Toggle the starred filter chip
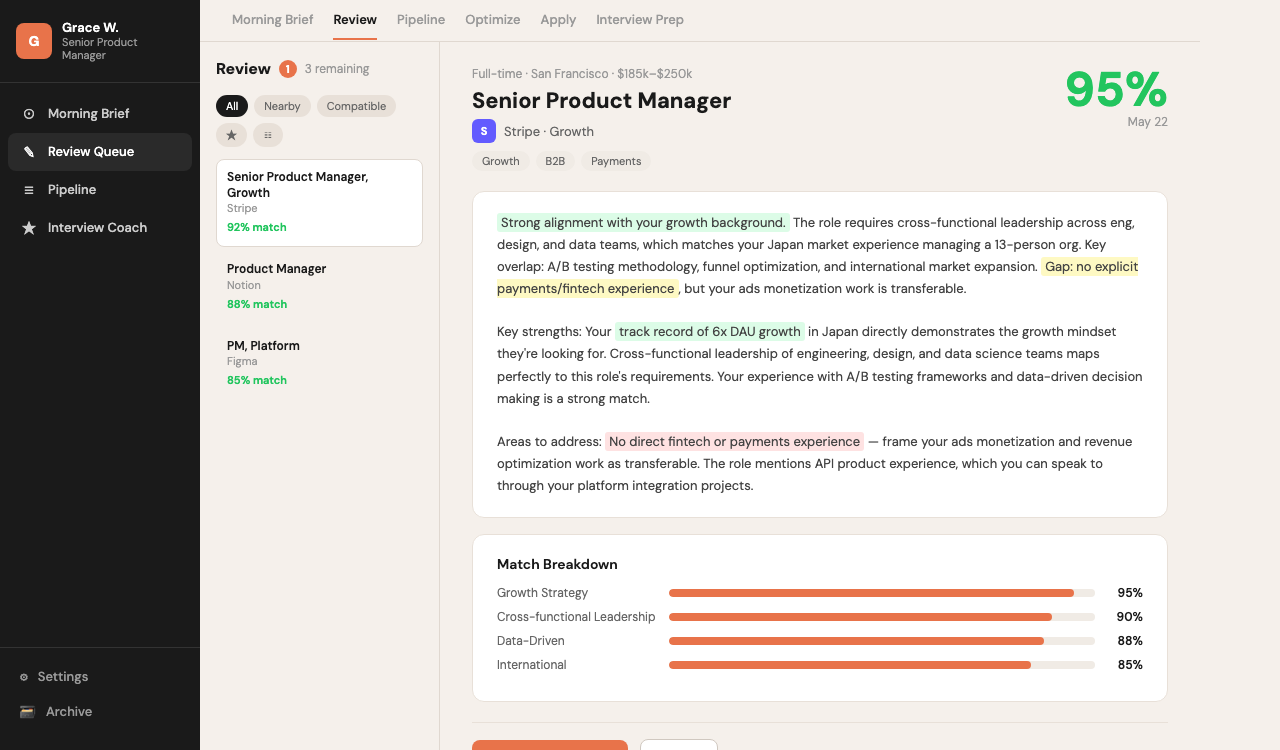Image resolution: width=1280 pixels, height=750 pixels. coord(231,135)
